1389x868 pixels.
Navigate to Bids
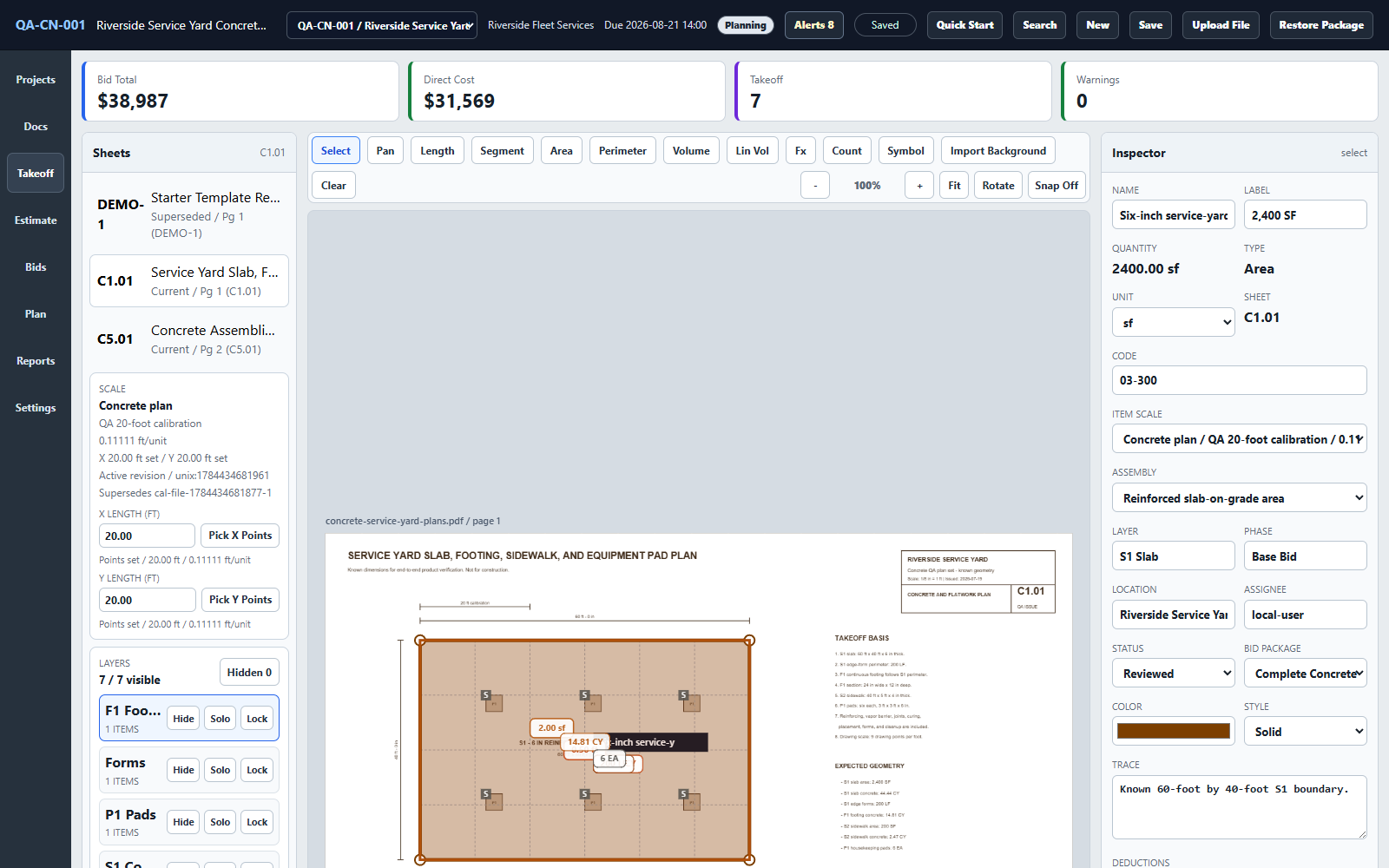pos(36,267)
